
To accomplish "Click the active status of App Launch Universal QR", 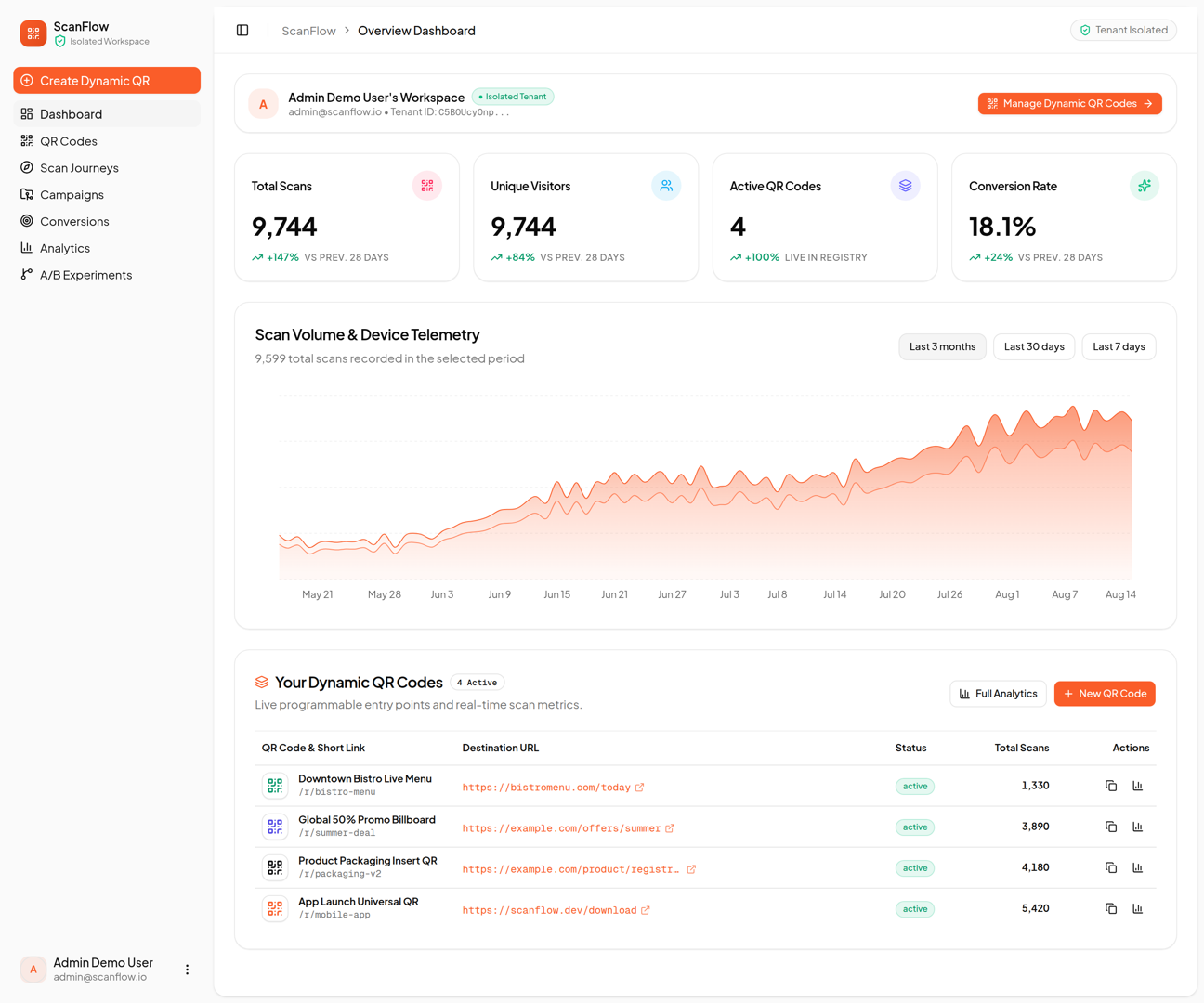I will click(x=915, y=909).
